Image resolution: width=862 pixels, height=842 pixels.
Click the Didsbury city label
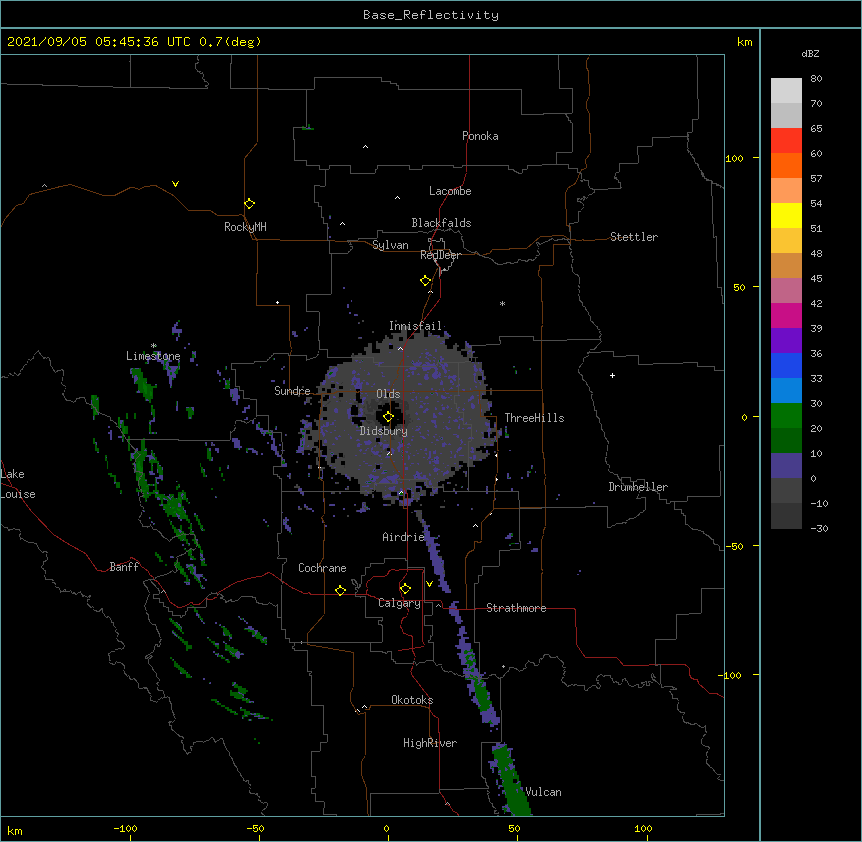point(384,431)
